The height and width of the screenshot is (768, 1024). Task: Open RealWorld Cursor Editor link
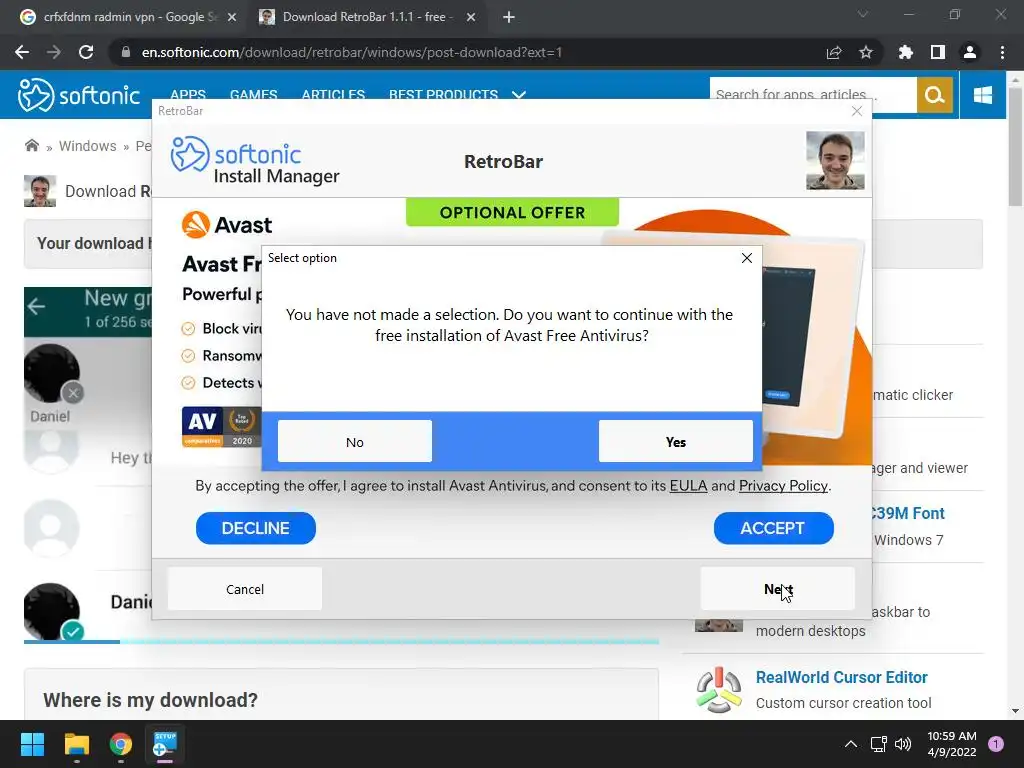842,677
